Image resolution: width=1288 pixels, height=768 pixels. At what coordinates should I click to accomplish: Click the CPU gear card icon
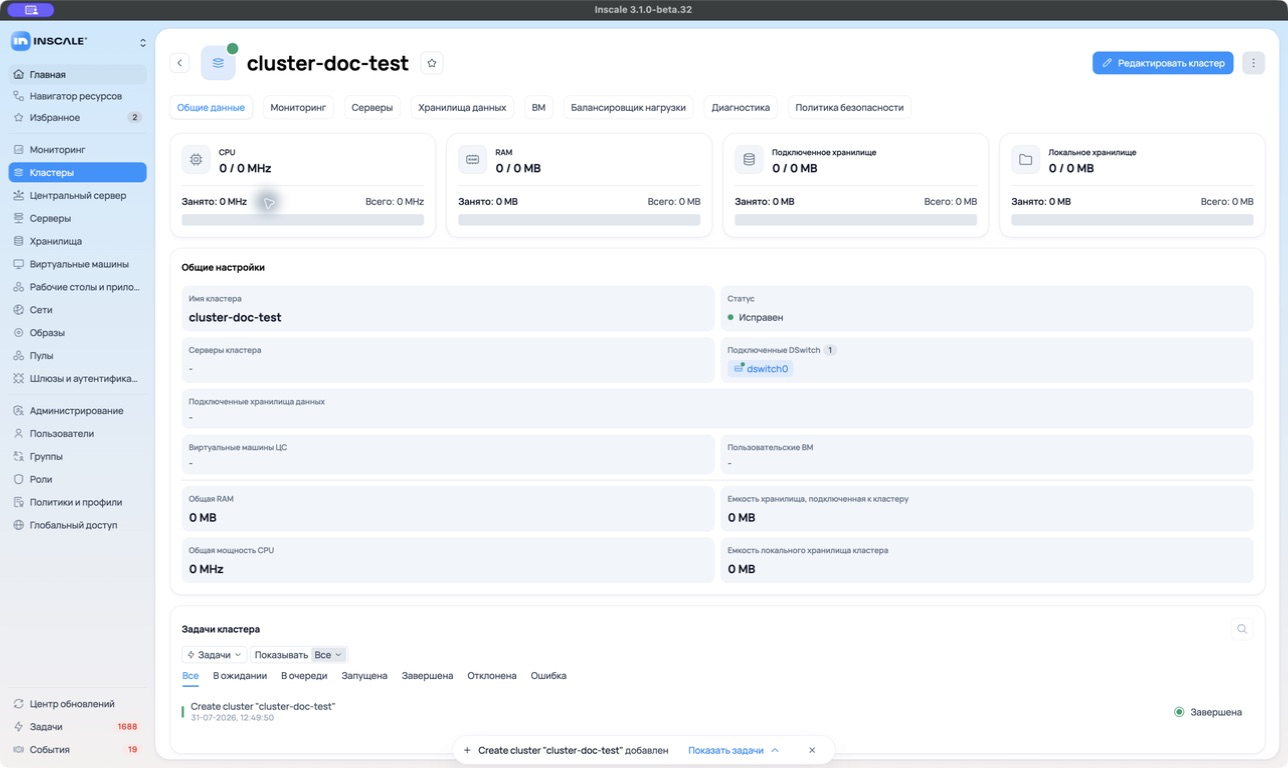(196, 159)
